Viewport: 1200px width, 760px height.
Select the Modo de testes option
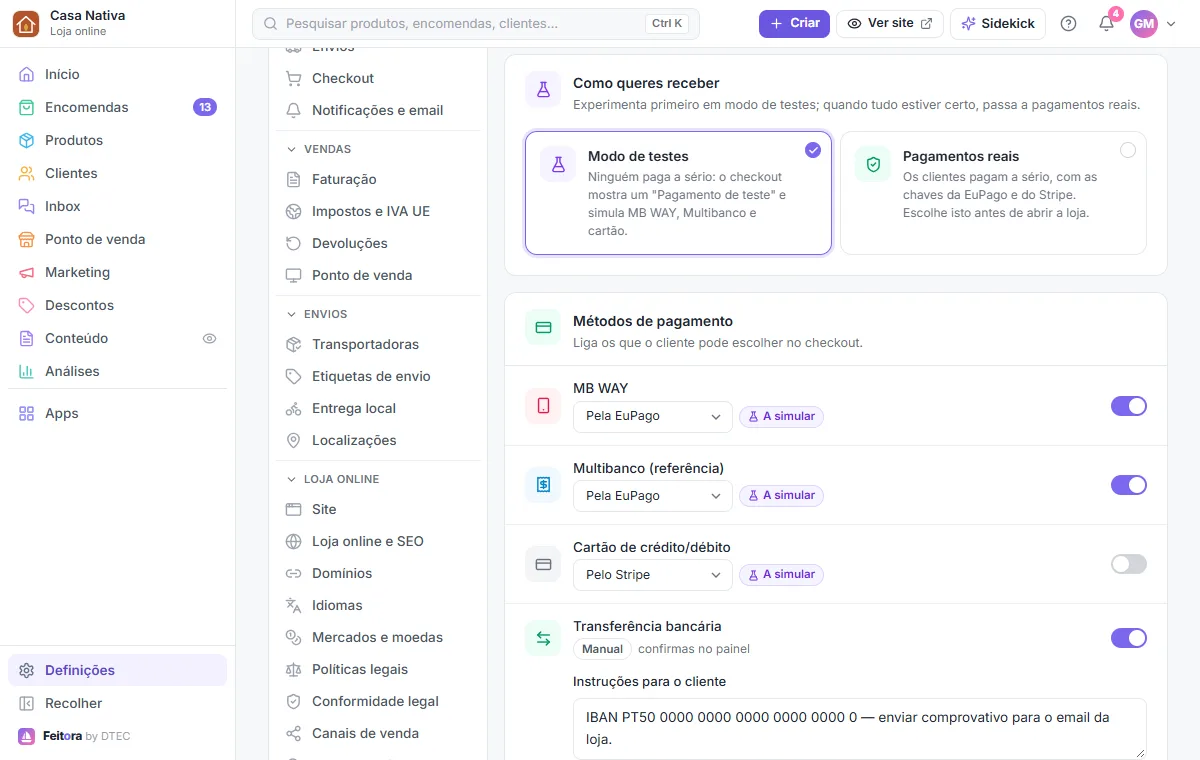[x=678, y=193]
